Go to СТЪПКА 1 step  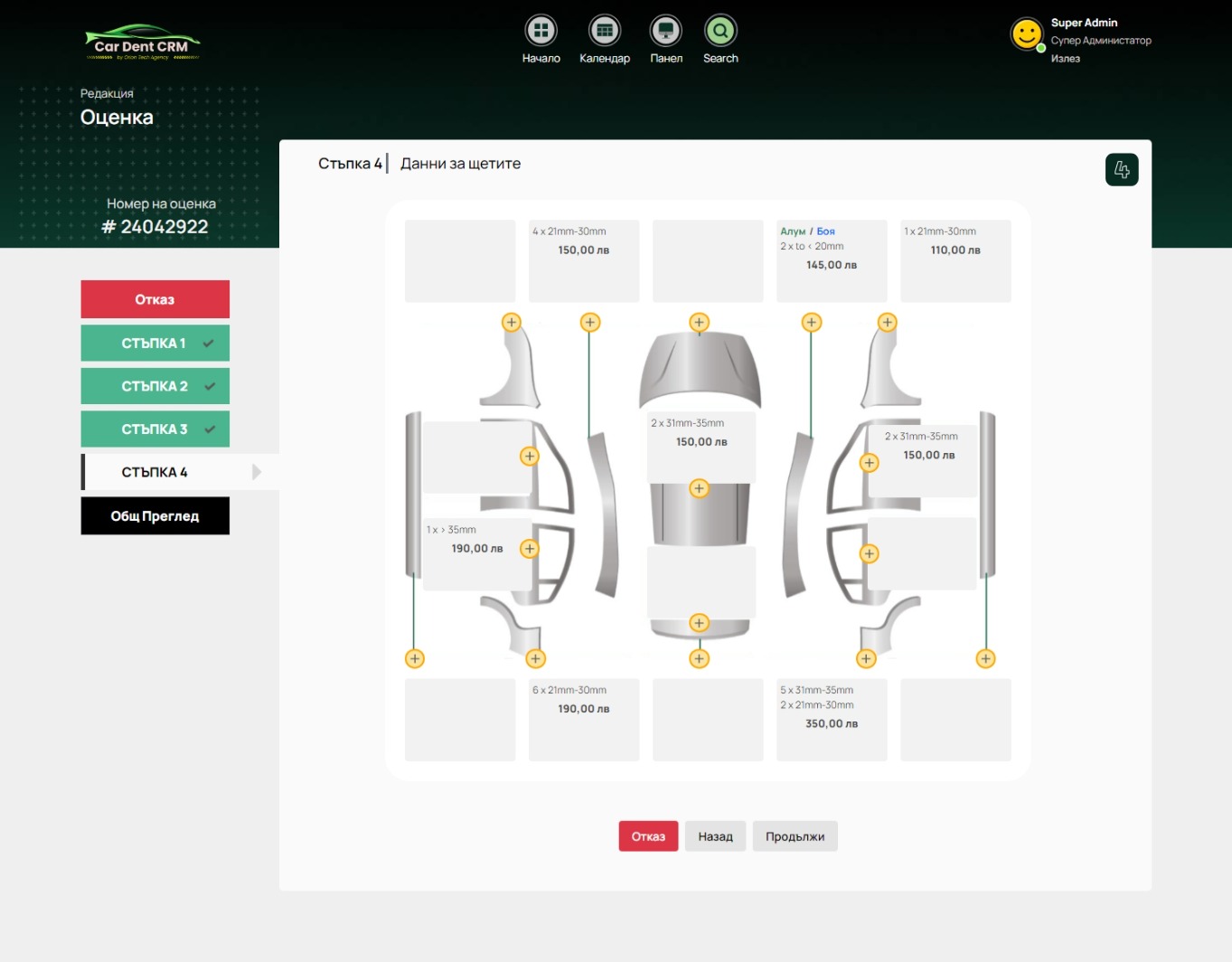tap(155, 343)
